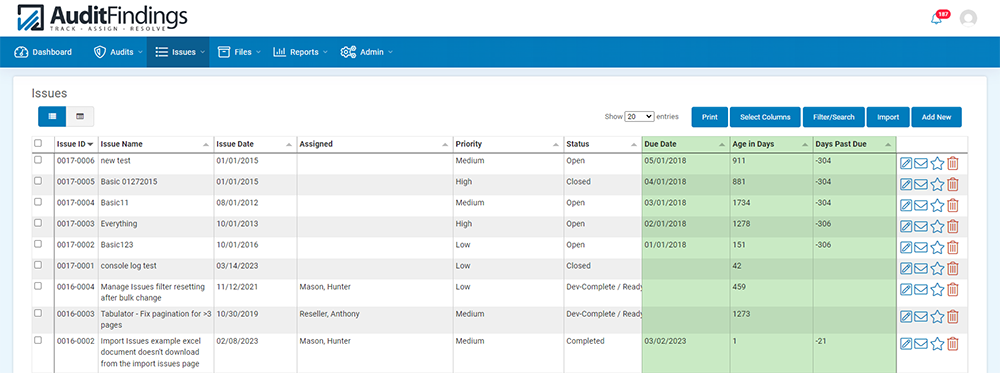Email the issue 0017-0003 Everything
This screenshot has height=373, width=1000.
point(921,226)
